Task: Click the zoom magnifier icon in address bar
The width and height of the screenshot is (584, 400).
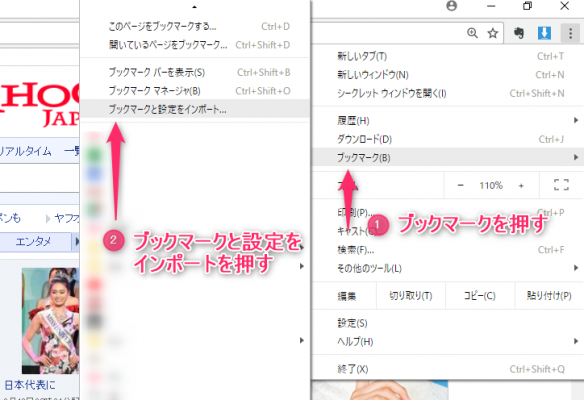Action: [472, 33]
